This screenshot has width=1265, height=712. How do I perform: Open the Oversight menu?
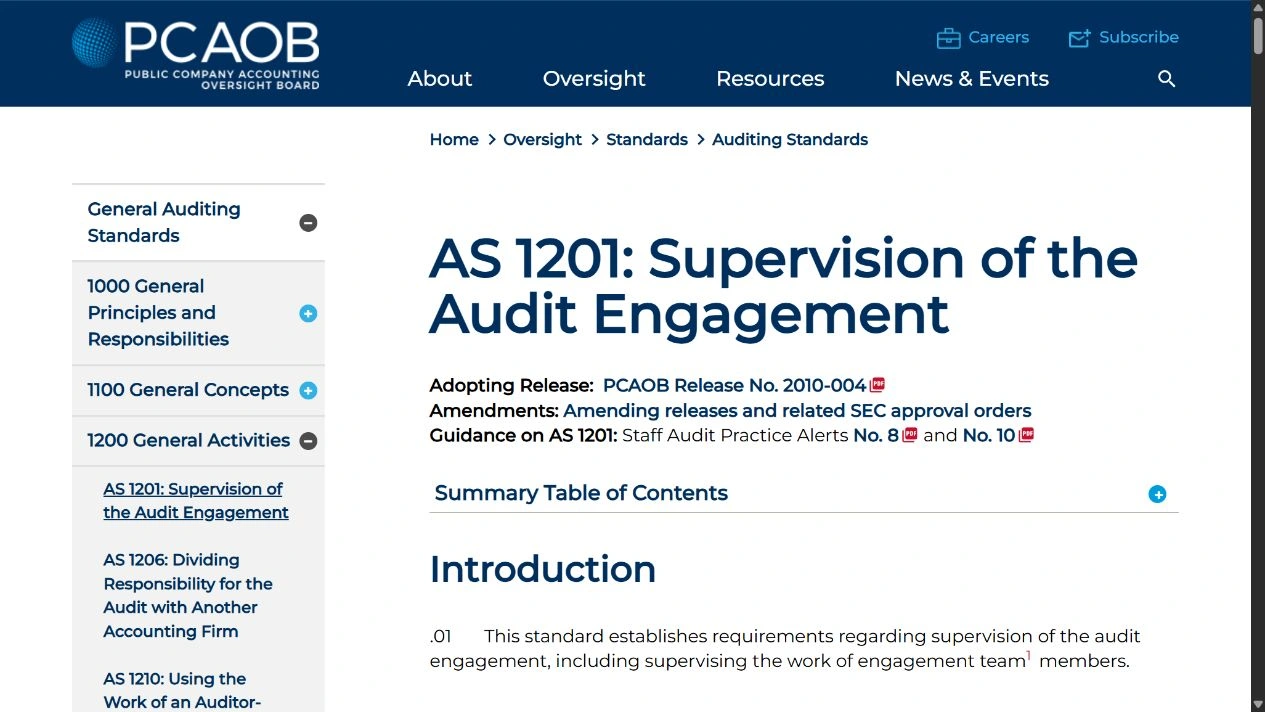(594, 79)
